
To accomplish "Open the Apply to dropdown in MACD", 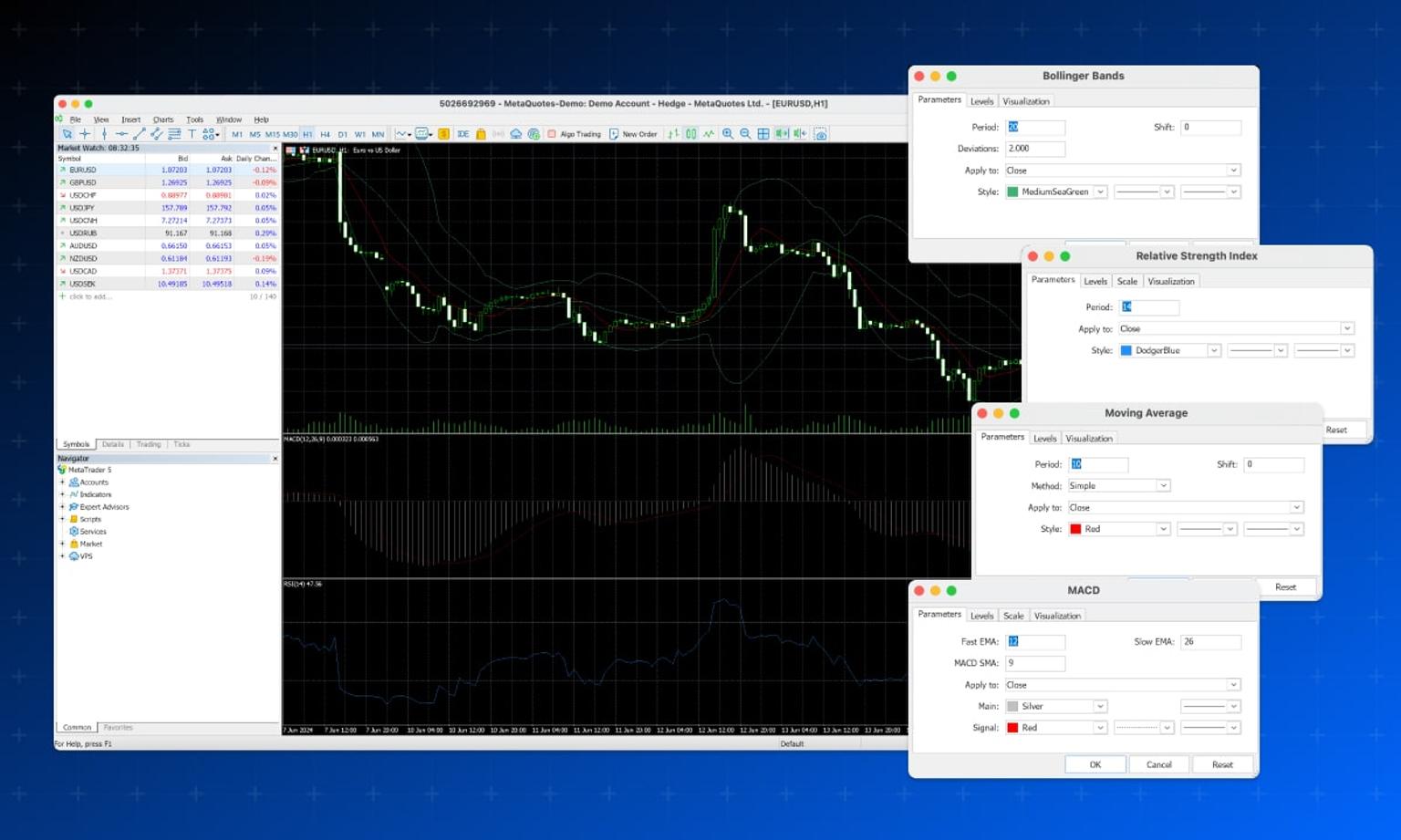I will (x=1123, y=685).
